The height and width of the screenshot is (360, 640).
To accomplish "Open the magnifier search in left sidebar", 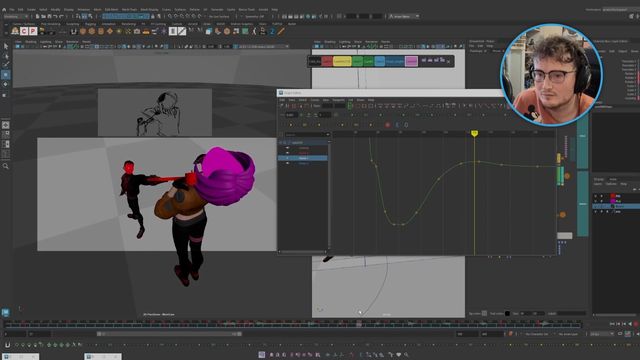I will click(x=6, y=166).
